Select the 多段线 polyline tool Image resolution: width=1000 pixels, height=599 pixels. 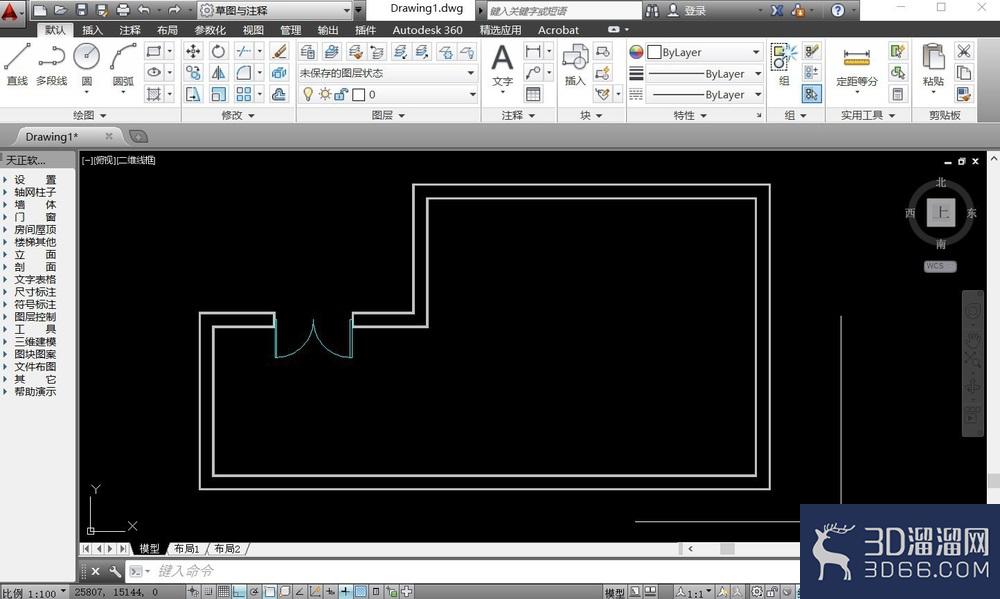pos(52,64)
